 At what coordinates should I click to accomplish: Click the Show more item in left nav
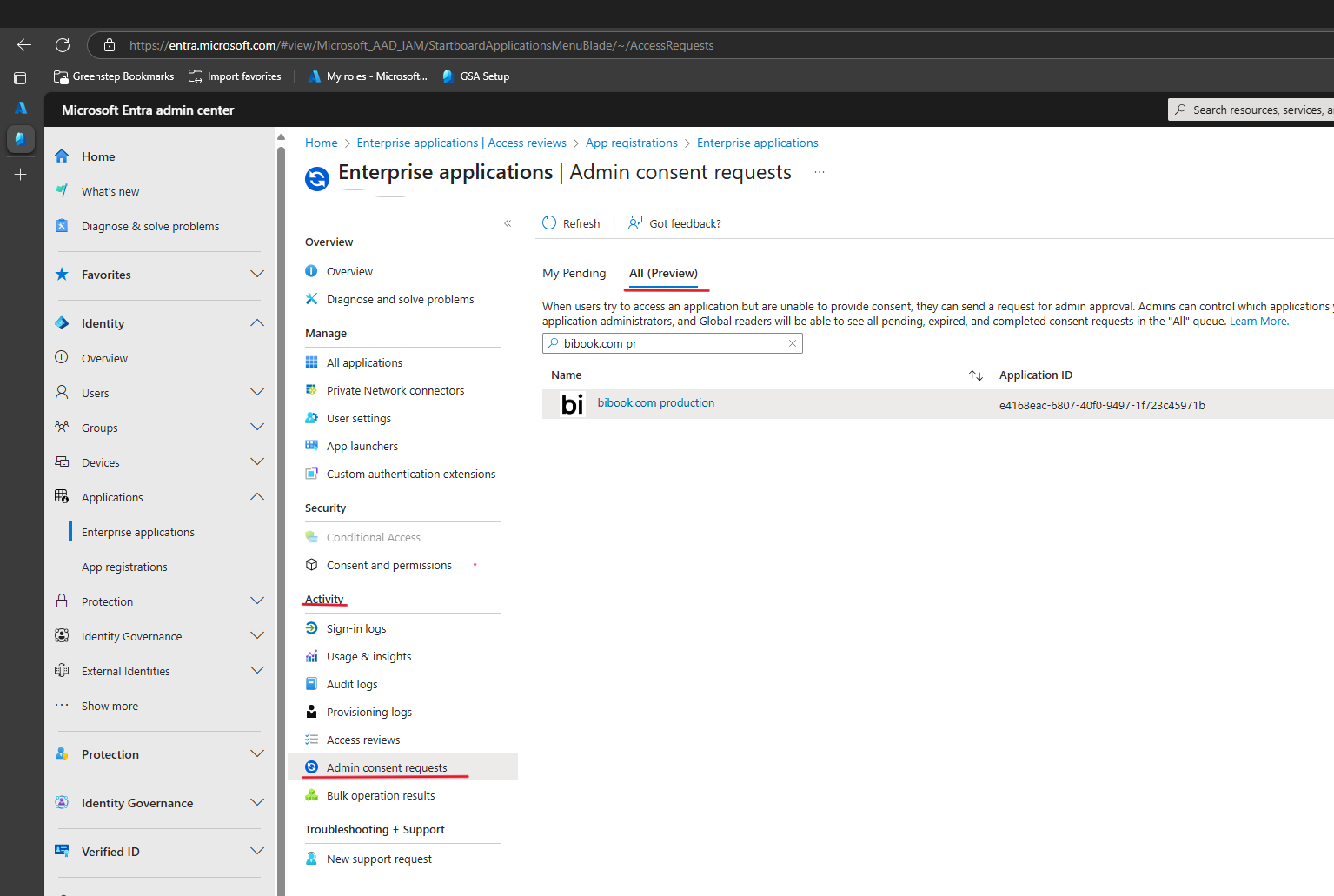coord(110,706)
